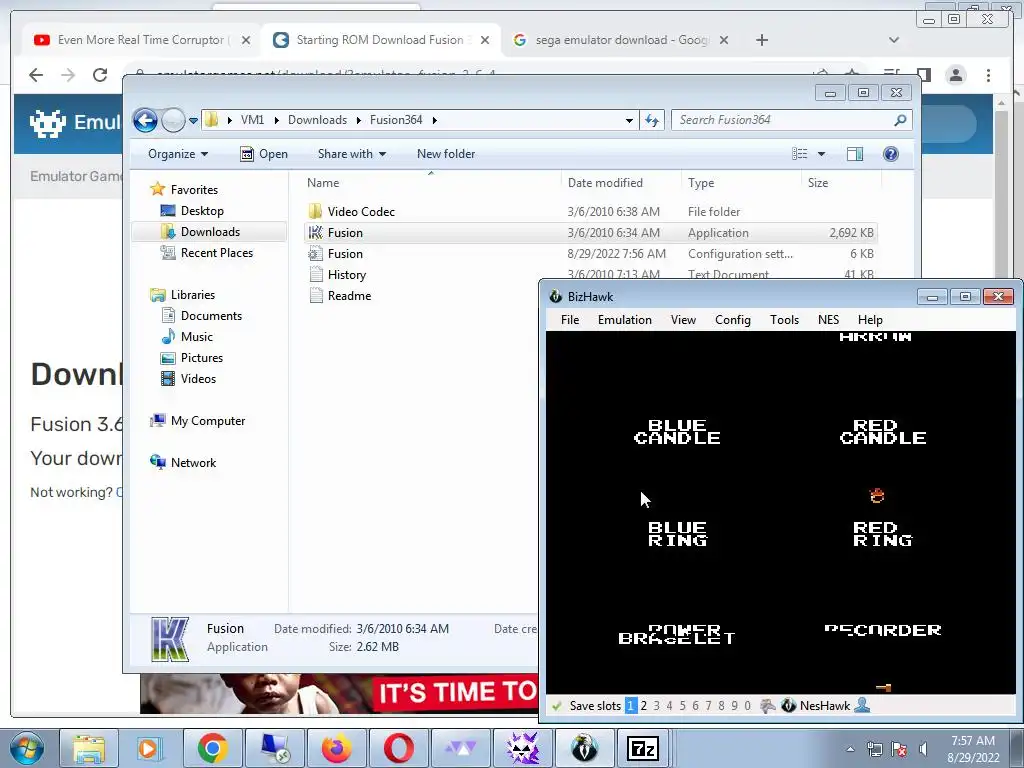The height and width of the screenshot is (768, 1024).
Task: Click the search magnifier in Explorer
Action: [901, 120]
